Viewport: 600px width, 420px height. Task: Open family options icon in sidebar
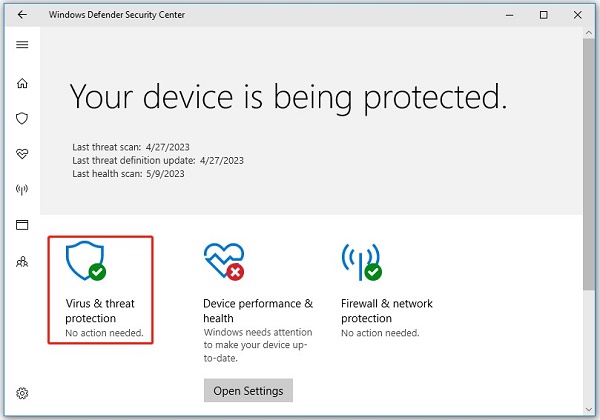pos(22,261)
